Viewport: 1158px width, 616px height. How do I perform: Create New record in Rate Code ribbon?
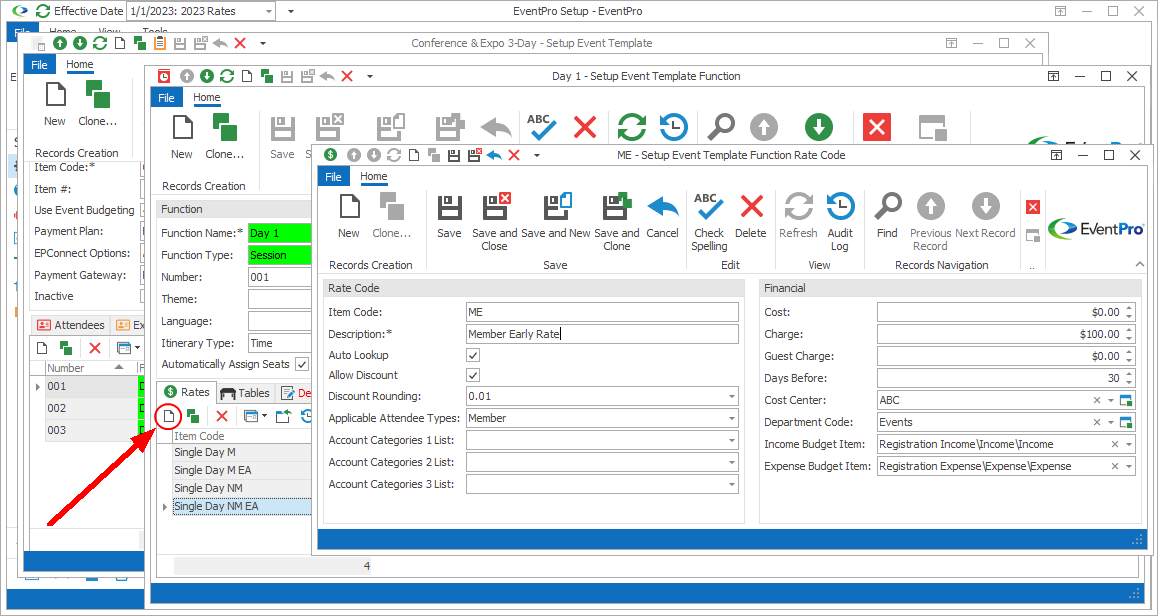click(x=349, y=216)
